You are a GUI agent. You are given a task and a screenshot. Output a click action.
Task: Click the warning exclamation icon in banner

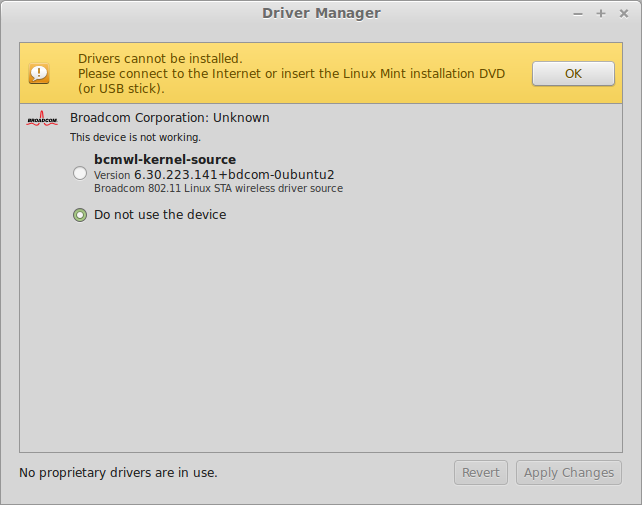tap(39, 73)
